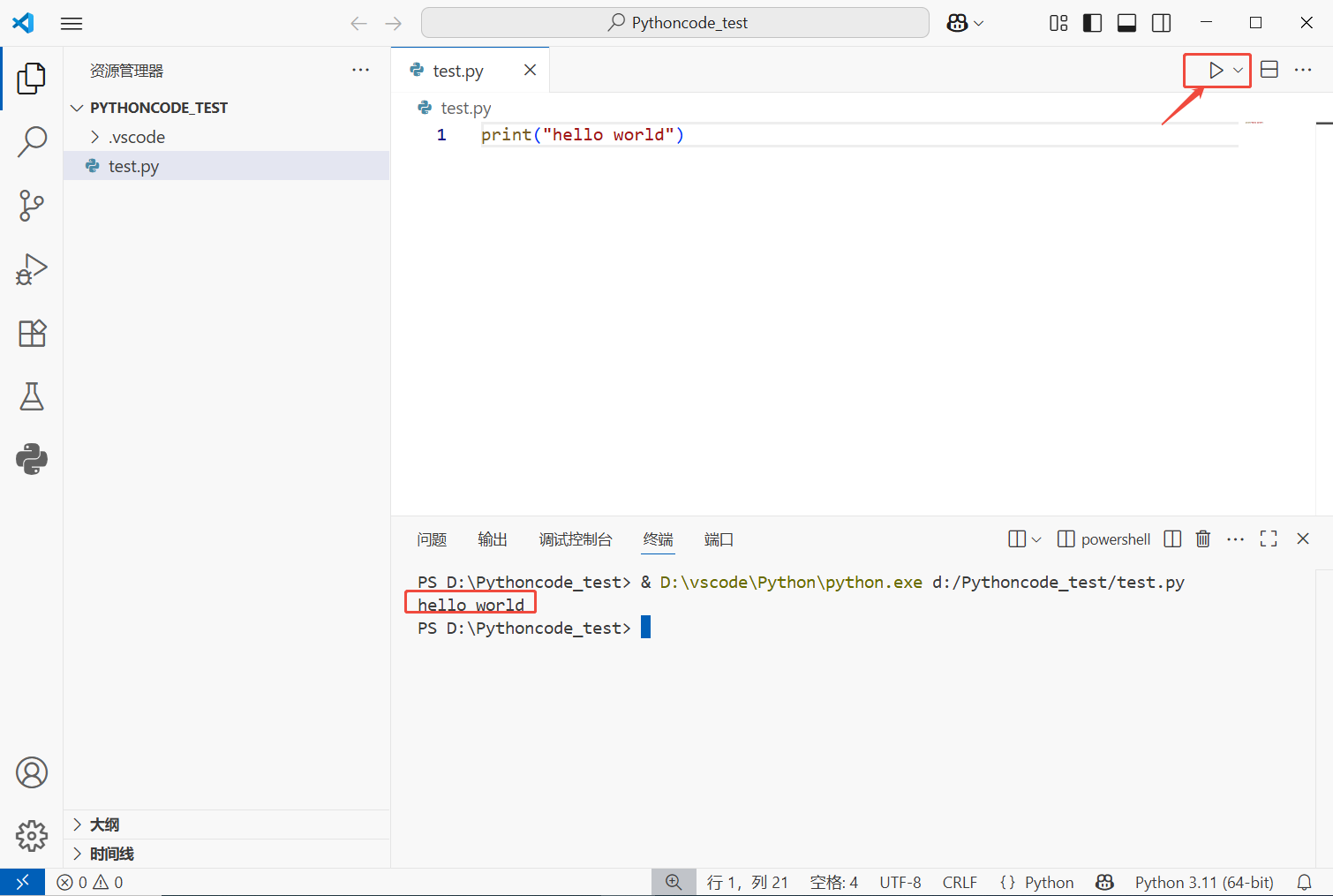Run Python file with play button
This screenshot has height=896, width=1333.
tap(1216, 70)
